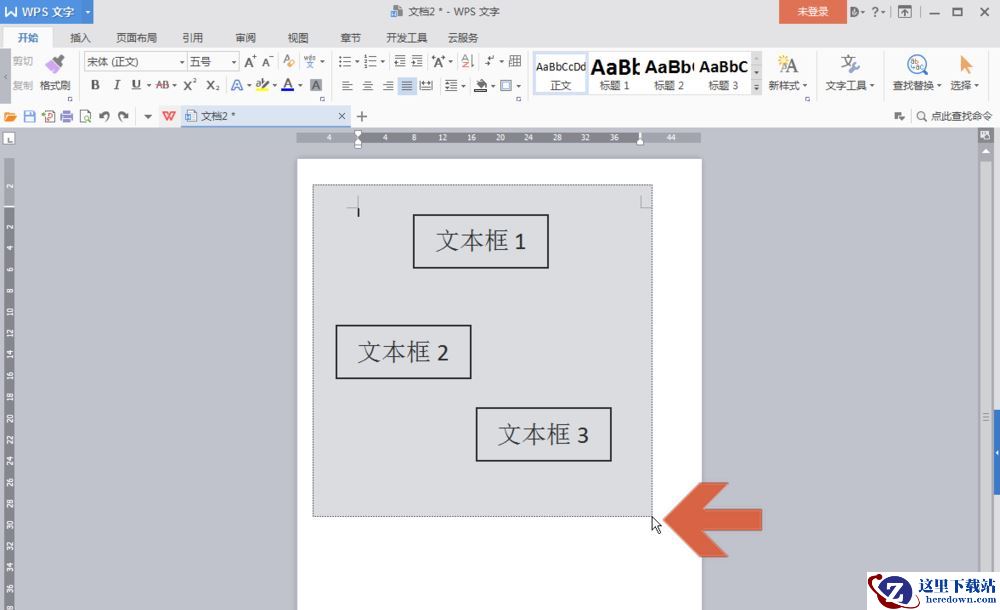Apply the 标题 2 style
The height and width of the screenshot is (610, 1000).
click(x=668, y=74)
